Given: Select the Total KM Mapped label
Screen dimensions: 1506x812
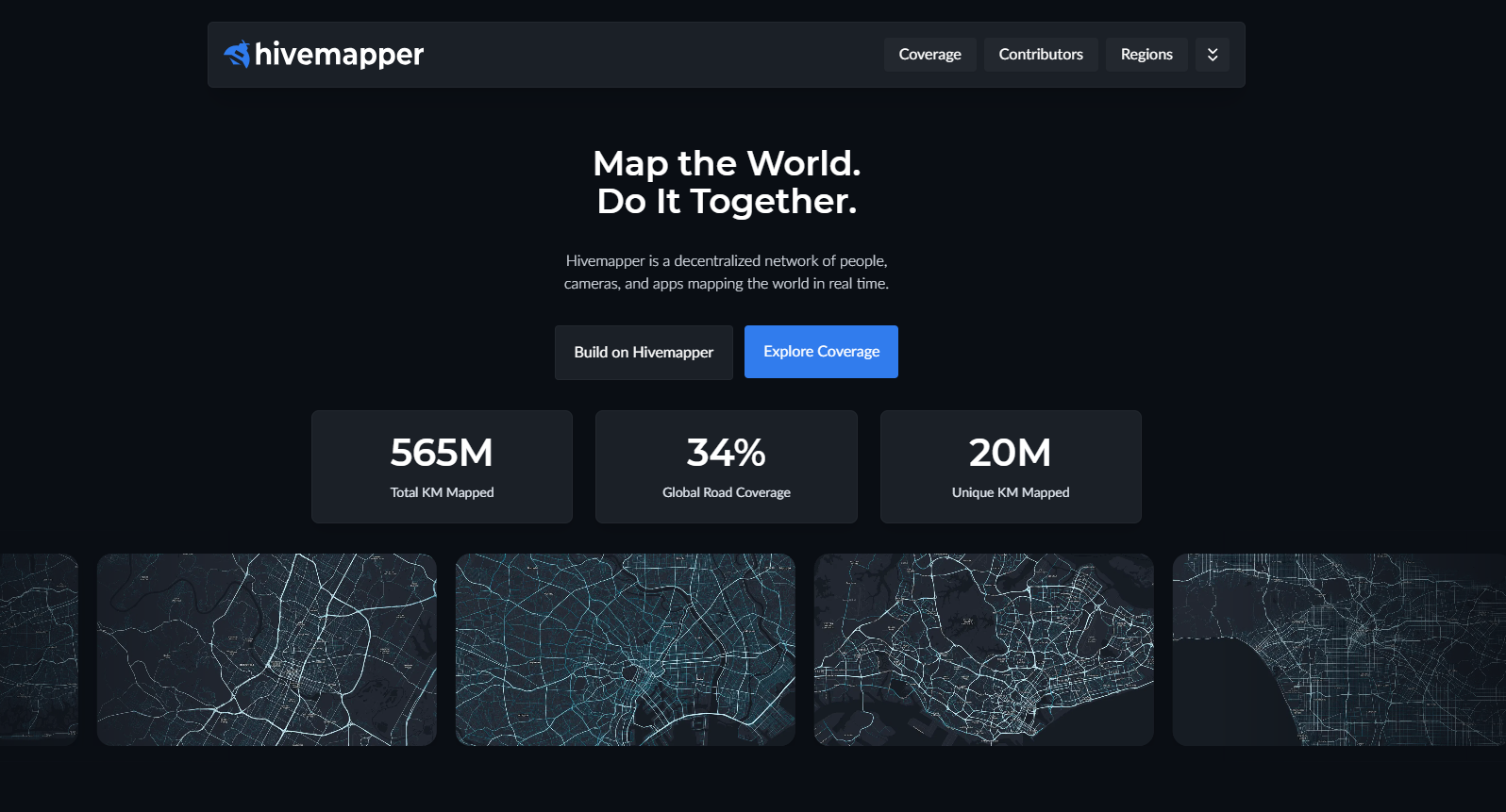Looking at the screenshot, I should (442, 492).
